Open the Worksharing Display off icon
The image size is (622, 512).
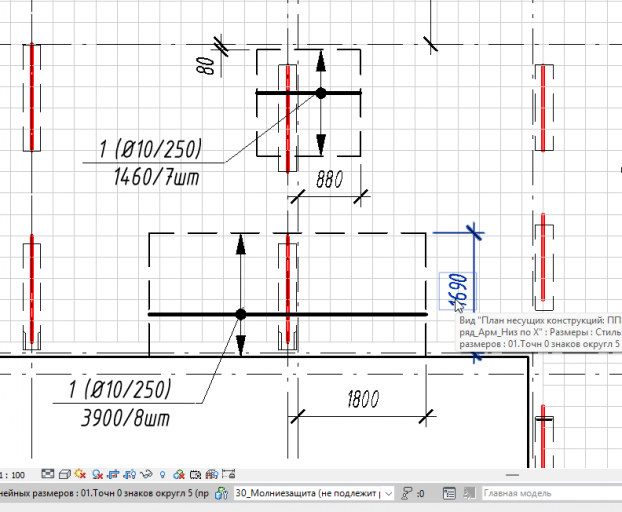coord(179,474)
